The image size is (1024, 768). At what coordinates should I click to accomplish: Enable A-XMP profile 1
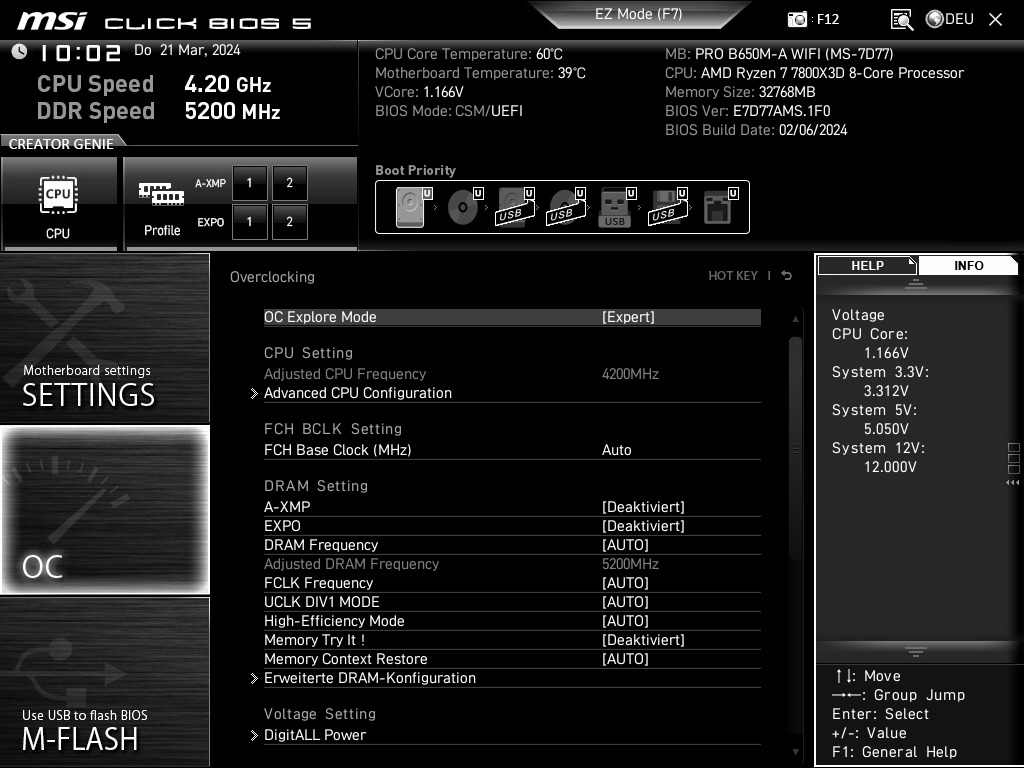point(249,183)
